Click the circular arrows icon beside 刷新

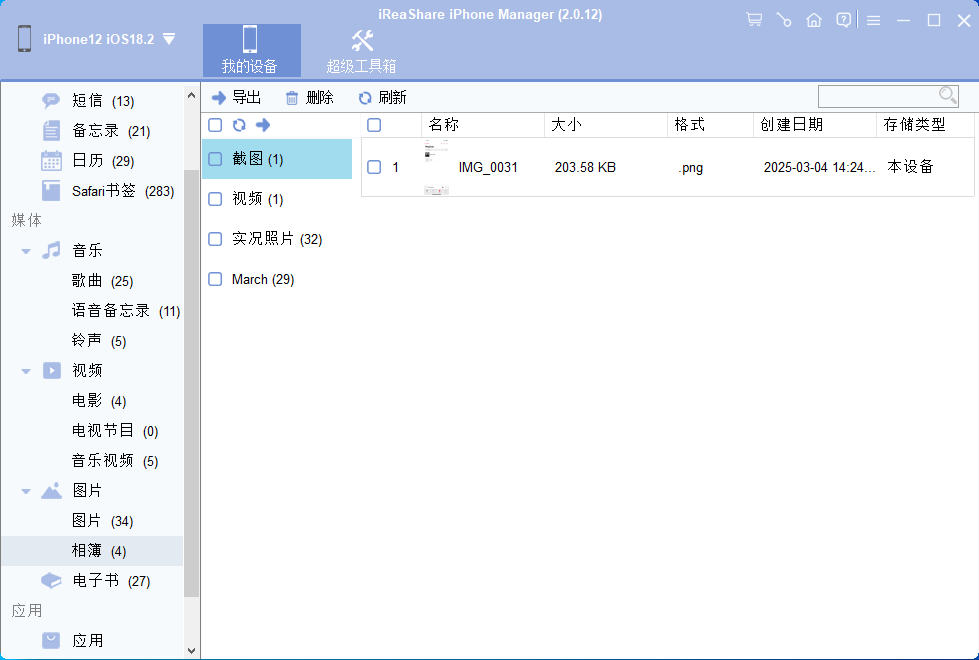pos(365,98)
